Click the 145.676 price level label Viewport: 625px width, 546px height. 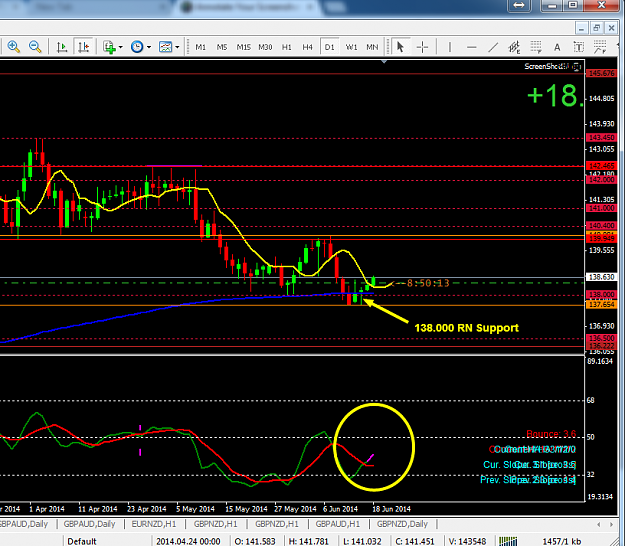pos(601,73)
